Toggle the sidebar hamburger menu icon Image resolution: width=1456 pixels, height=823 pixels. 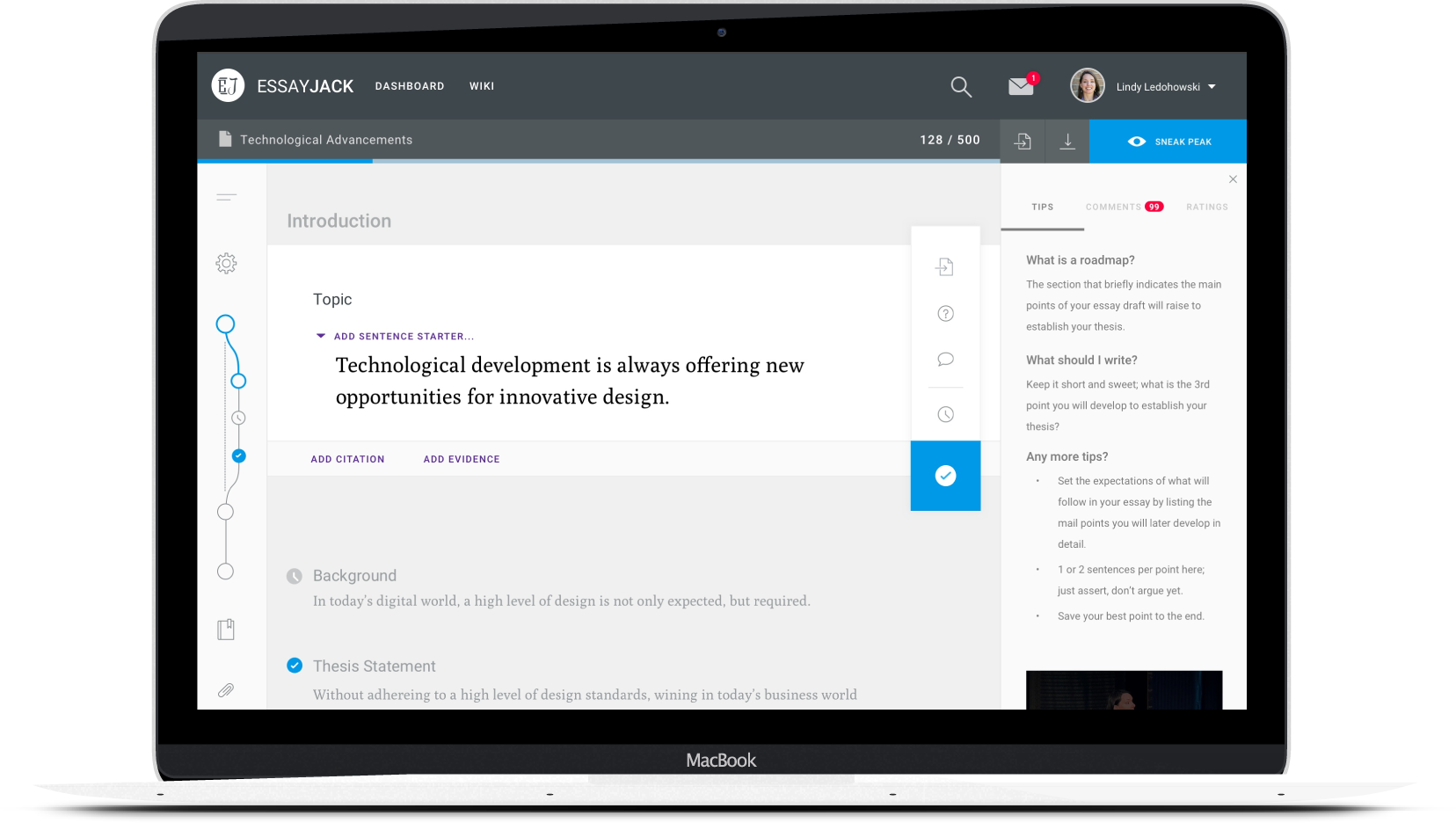pyautogui.click(x=227, y=197)
